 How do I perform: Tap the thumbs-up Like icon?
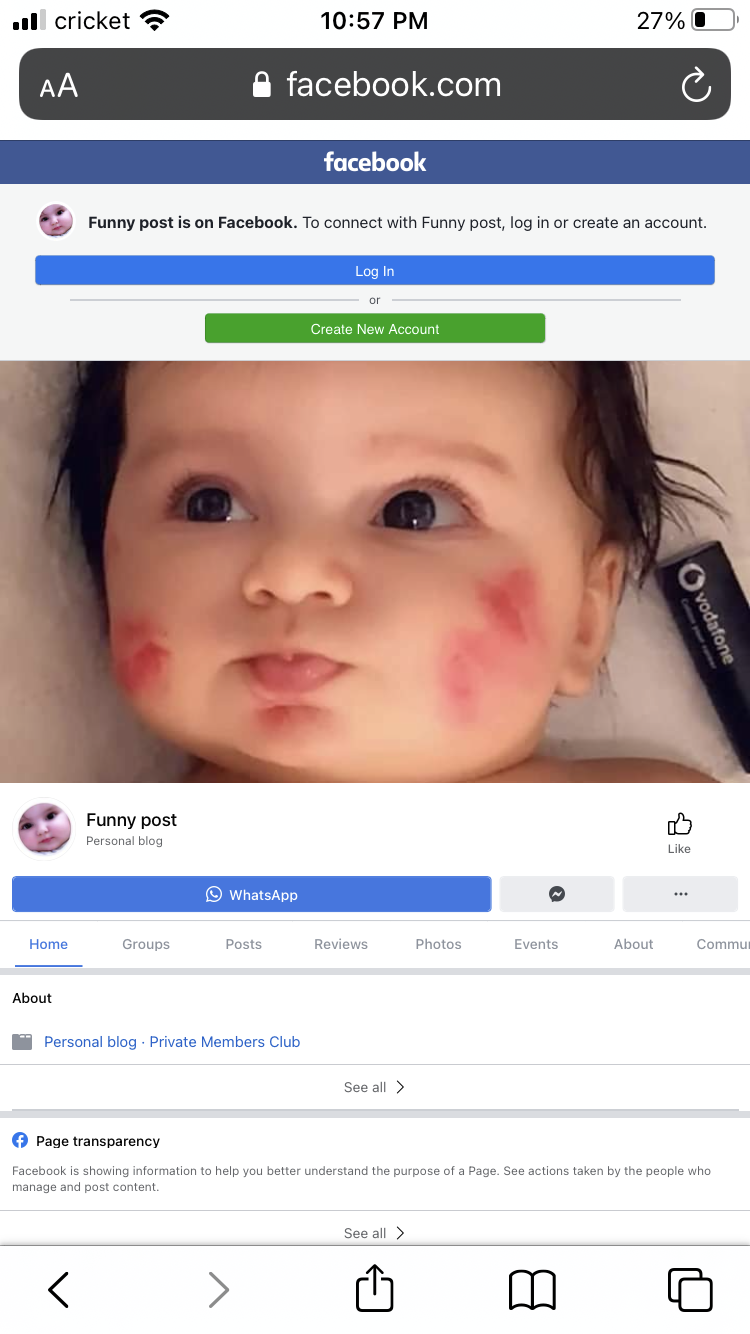679,824
